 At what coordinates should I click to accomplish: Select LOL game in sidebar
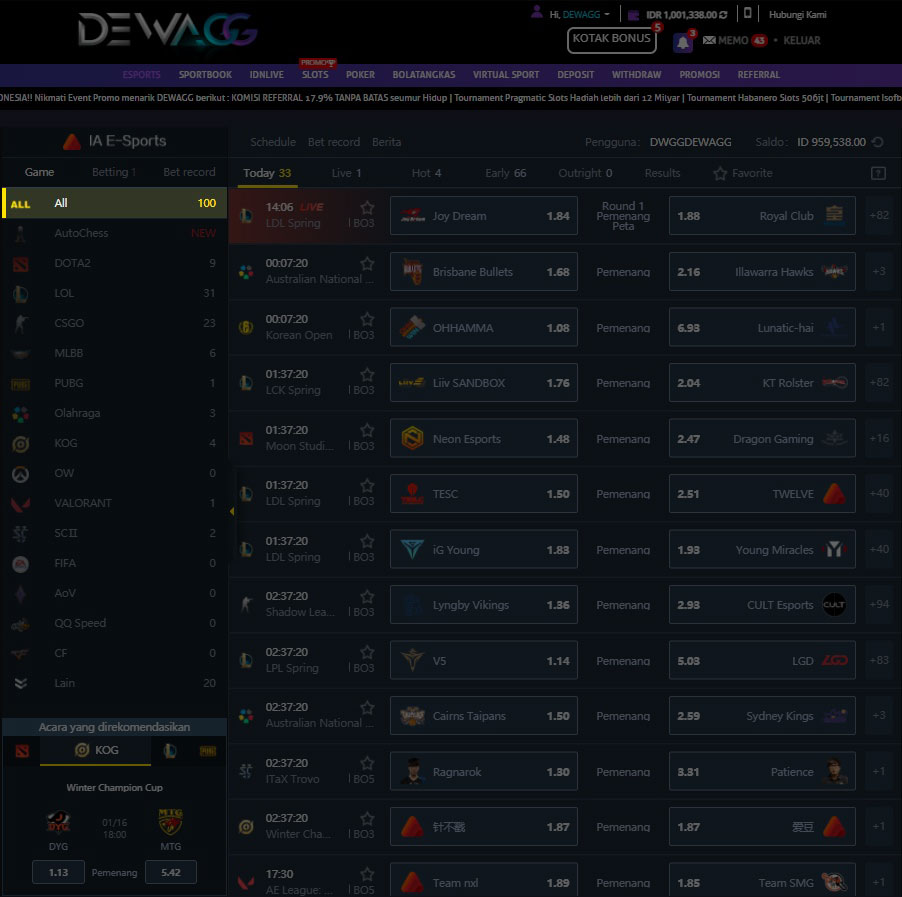click(x=114, y=293)
